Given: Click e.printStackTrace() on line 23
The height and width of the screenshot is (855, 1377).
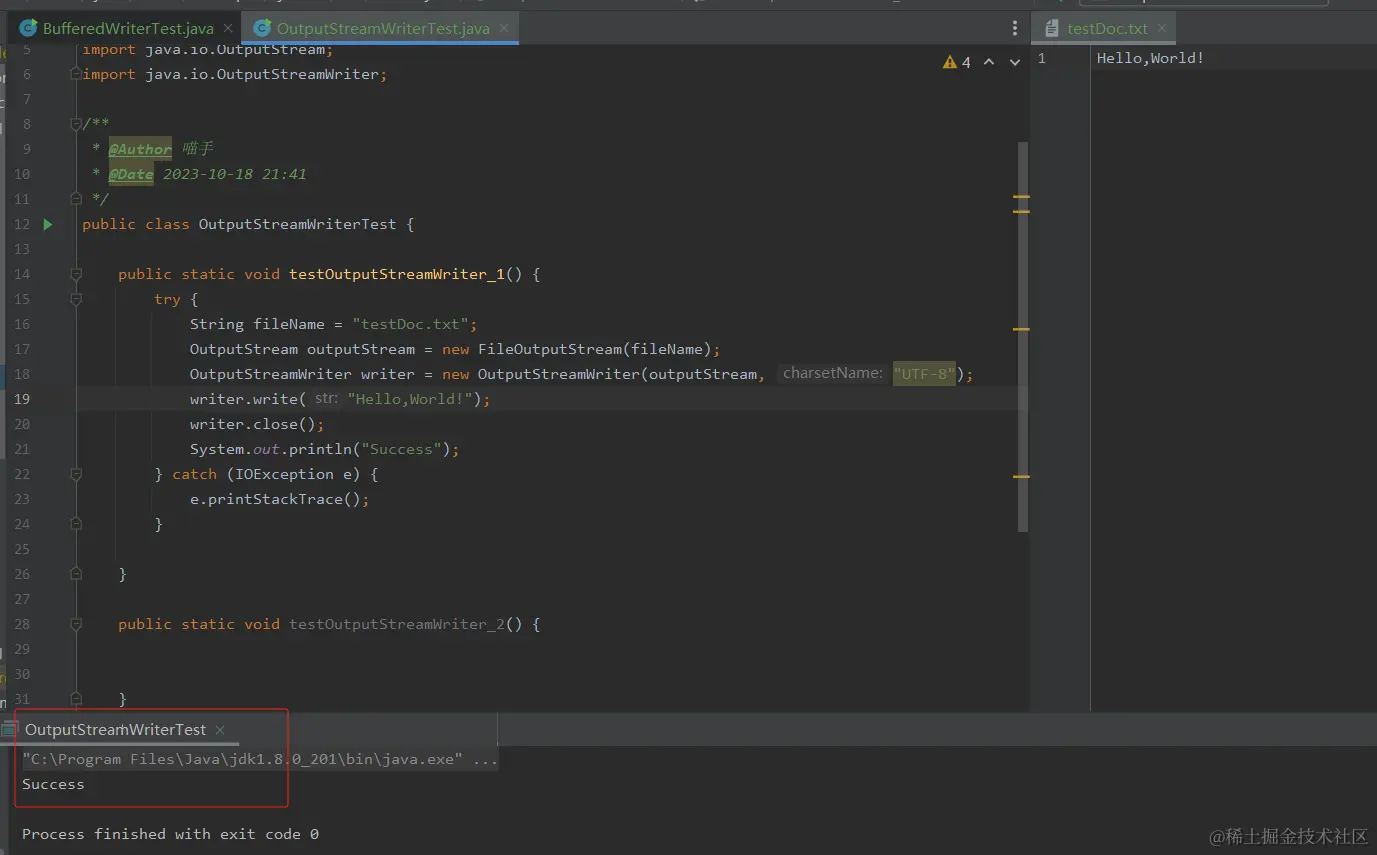Looking at the screenshot, I should click(280, 499).
